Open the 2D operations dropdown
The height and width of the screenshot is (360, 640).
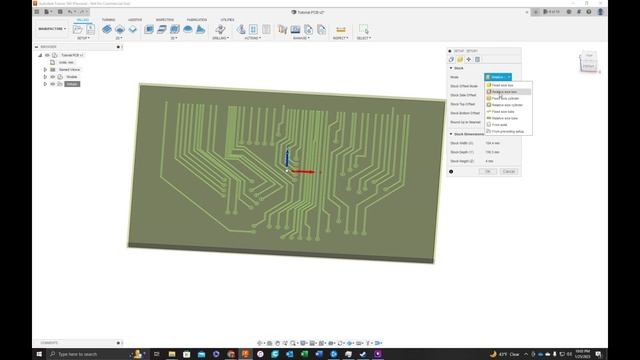pos(118,38)
